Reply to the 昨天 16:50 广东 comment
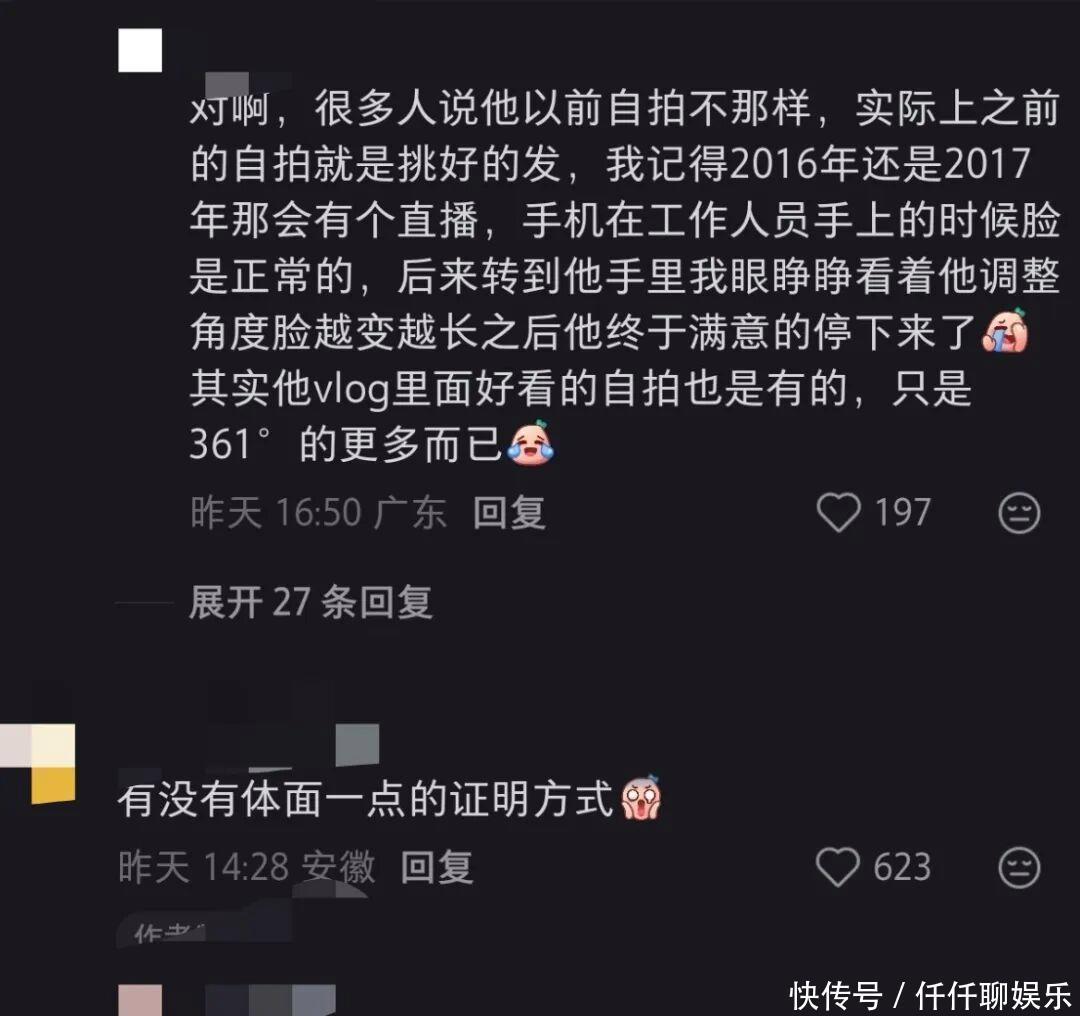1080x1016 pixels. (x=509, y=513)
